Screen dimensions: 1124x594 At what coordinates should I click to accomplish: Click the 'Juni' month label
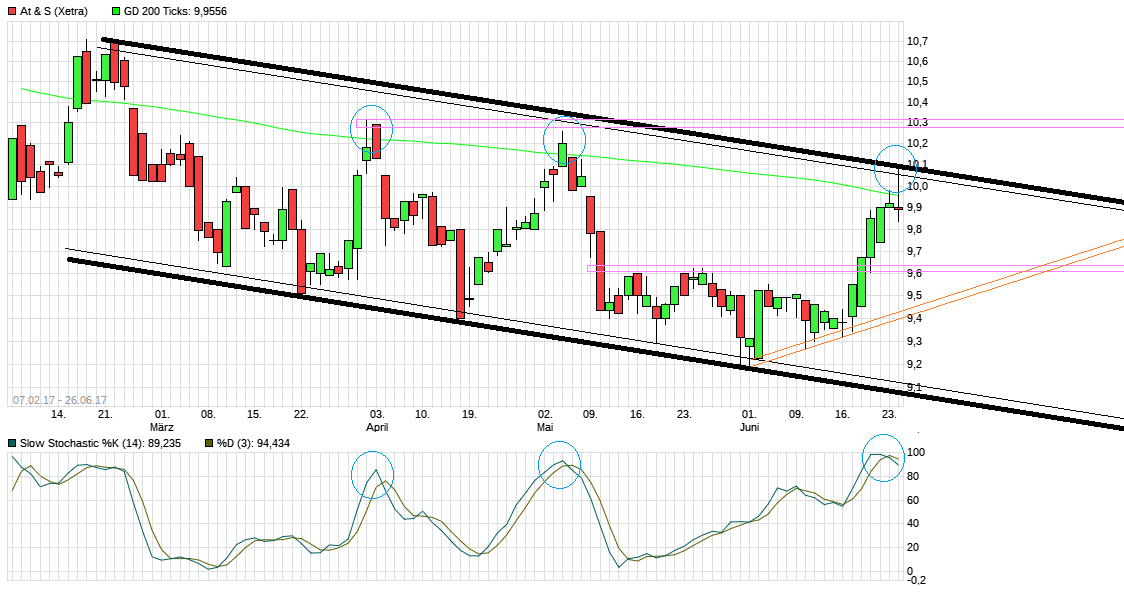[749, 427]
